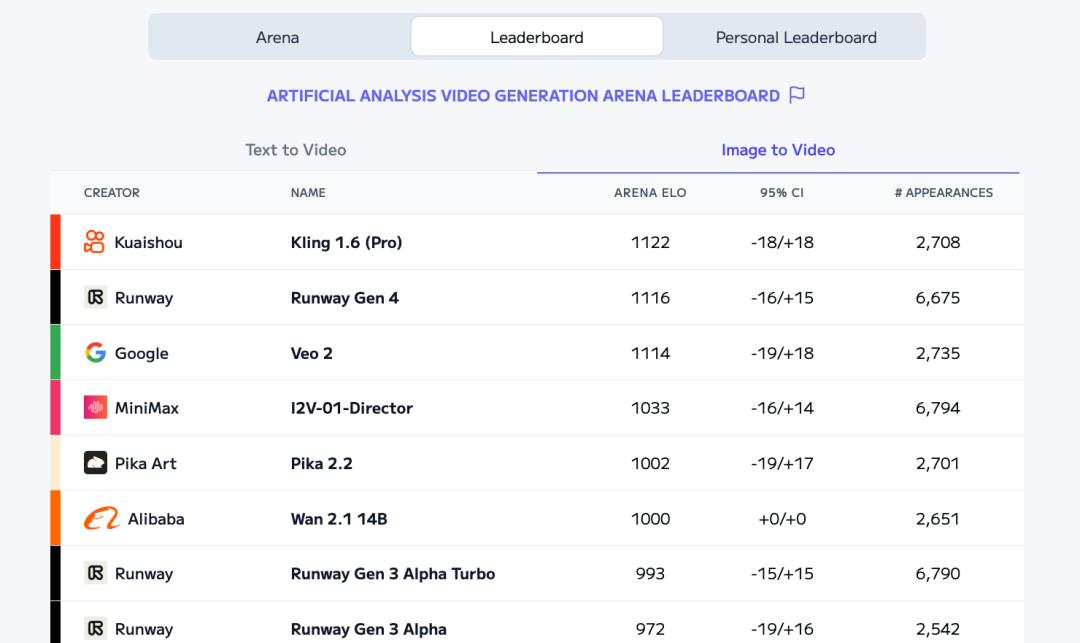Screen dimensions: 1080x643
Task: Click the Runway logo in the Gen 3 Alpha Turbo row
Action: tap(95, 573)
